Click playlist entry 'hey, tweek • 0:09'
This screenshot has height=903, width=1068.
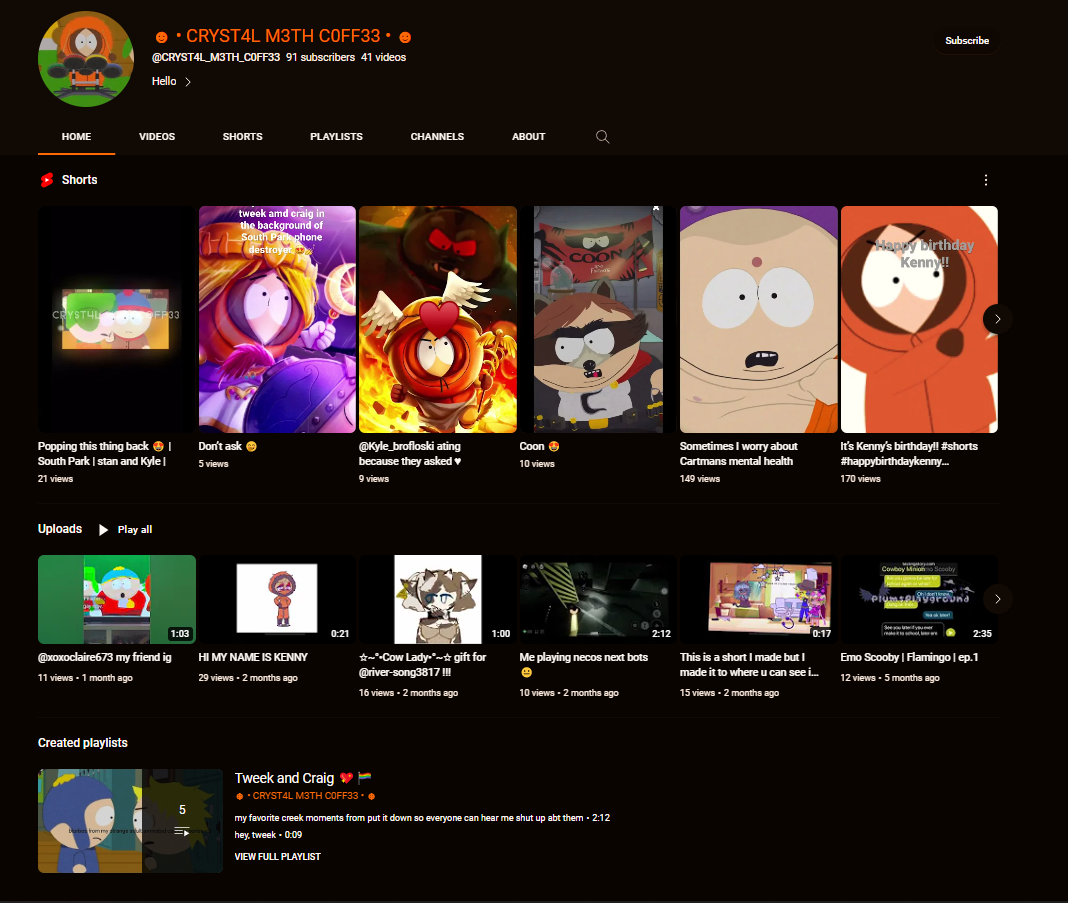point(268,835)
